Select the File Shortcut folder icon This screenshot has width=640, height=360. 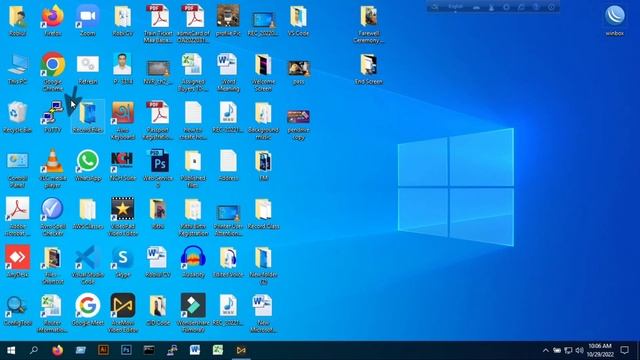(x=53, y=264)
